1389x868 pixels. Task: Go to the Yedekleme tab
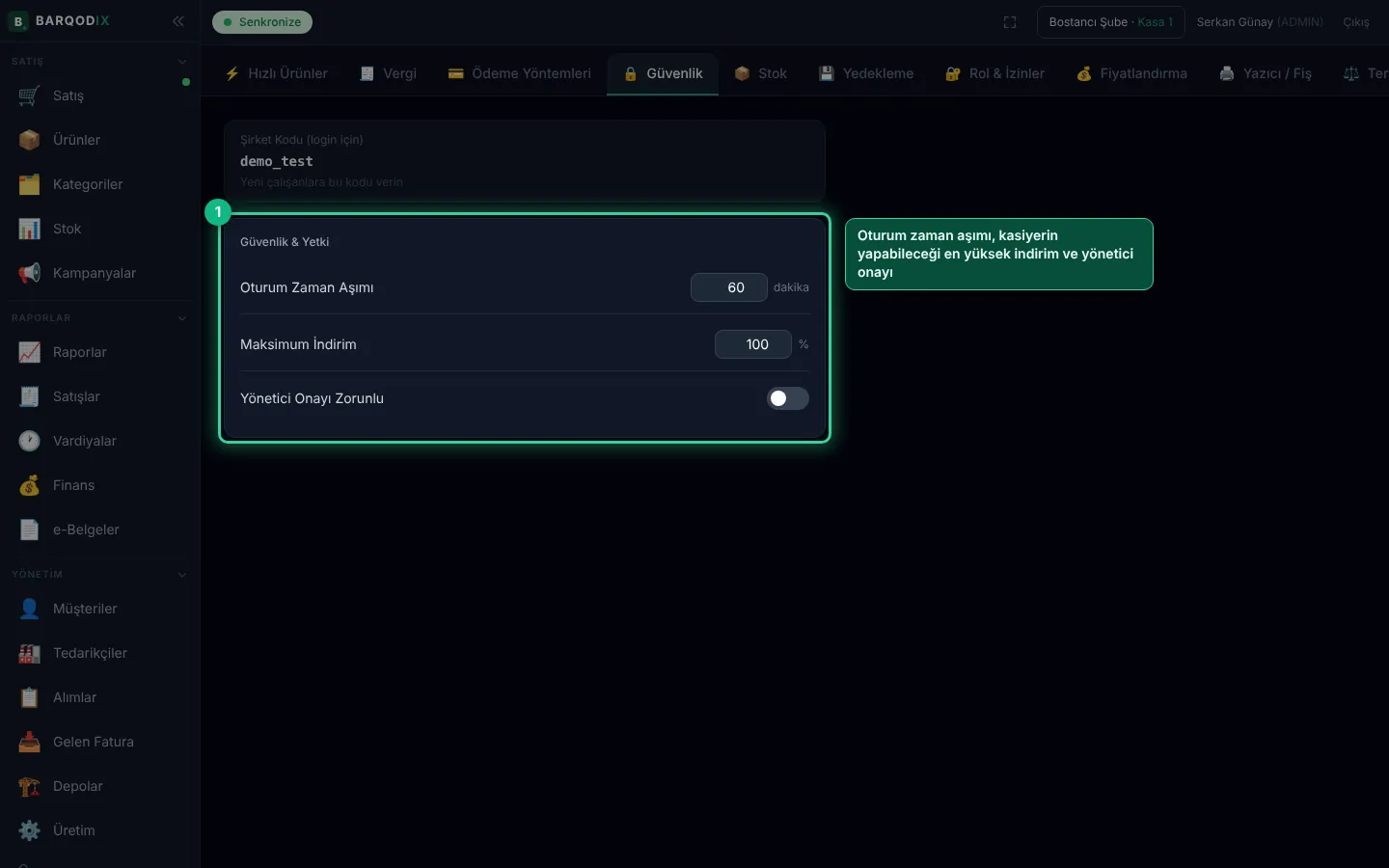click(866, 73)
